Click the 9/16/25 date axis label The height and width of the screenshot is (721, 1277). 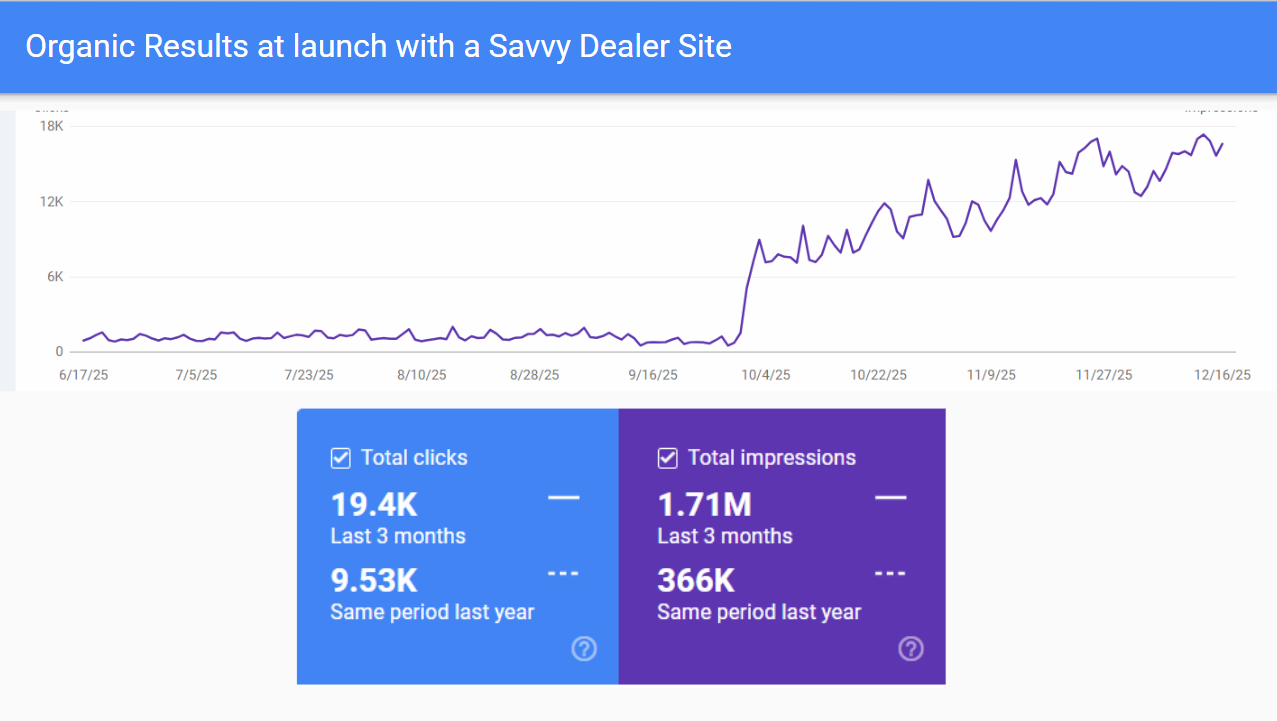[x=653, y=375]
